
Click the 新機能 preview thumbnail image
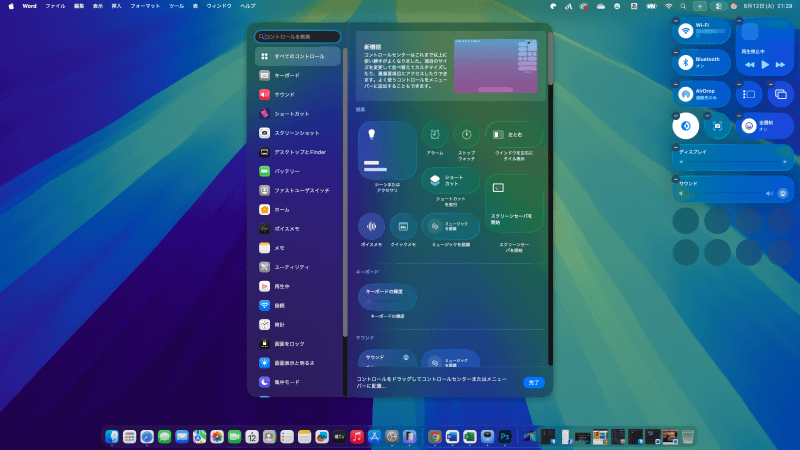tap(495, 66)
